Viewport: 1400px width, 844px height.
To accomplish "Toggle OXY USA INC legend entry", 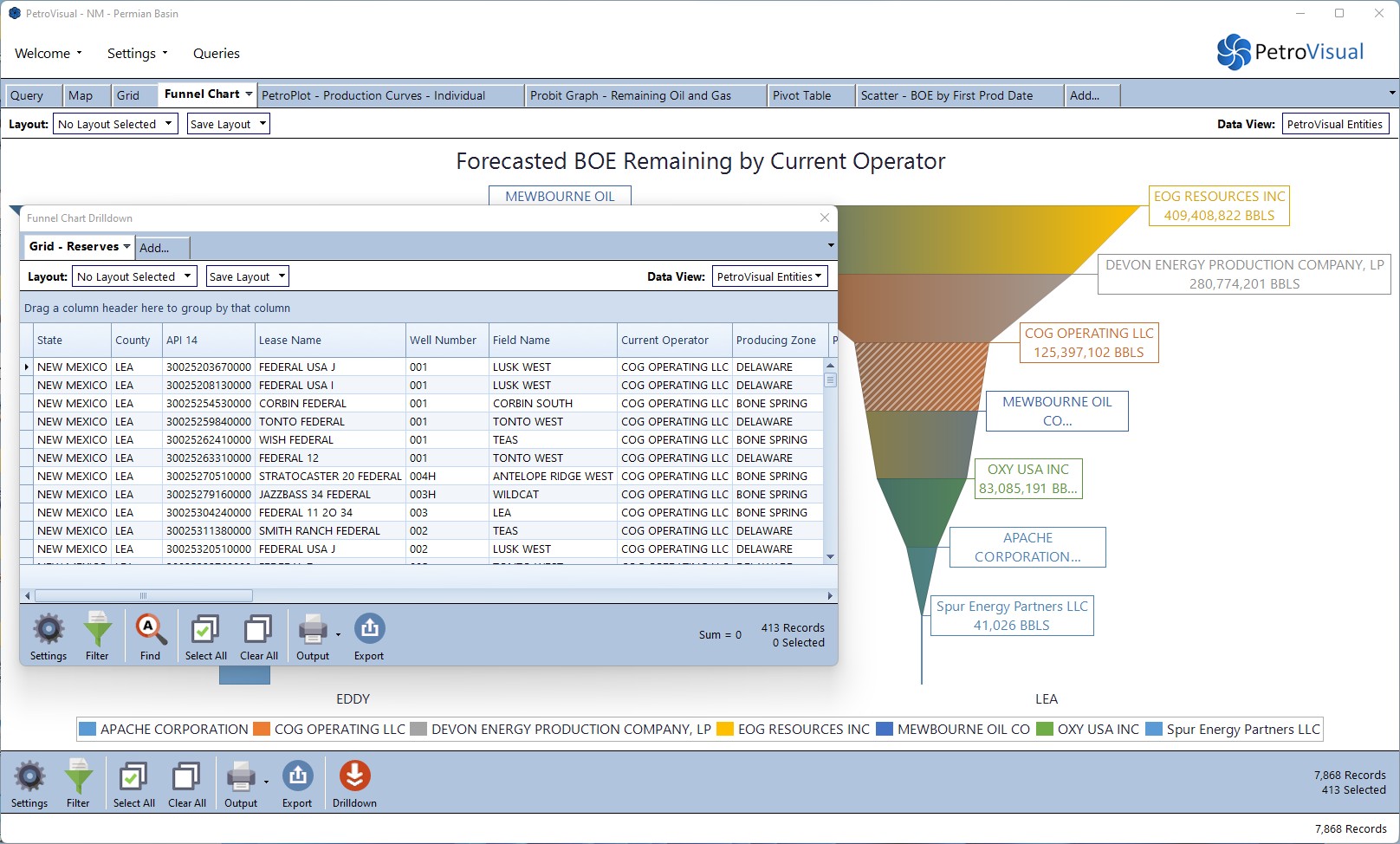I will [x=1088, y=730].
